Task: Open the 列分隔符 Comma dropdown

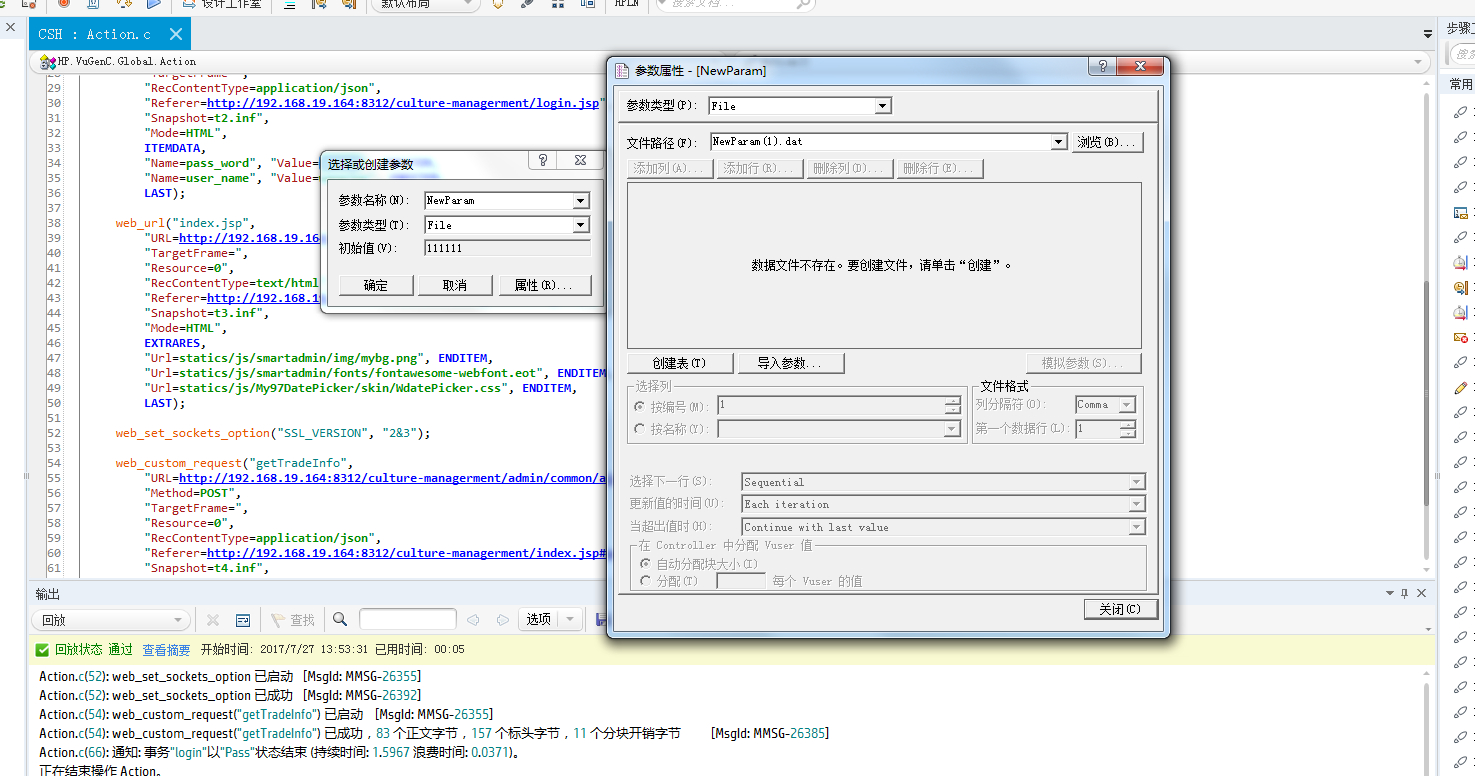Action: [1127, 405]
